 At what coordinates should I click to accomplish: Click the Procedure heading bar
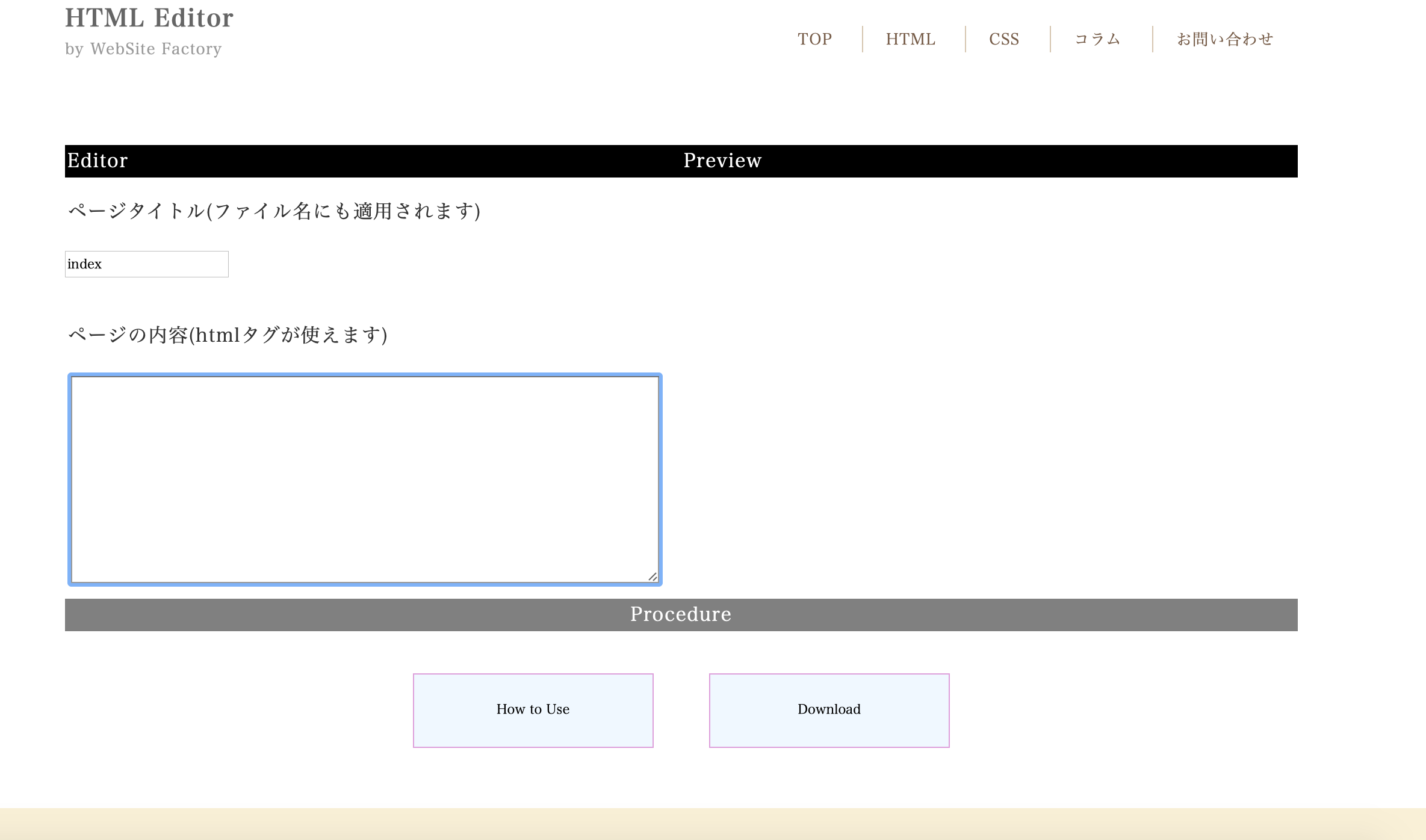click(681, 615)
